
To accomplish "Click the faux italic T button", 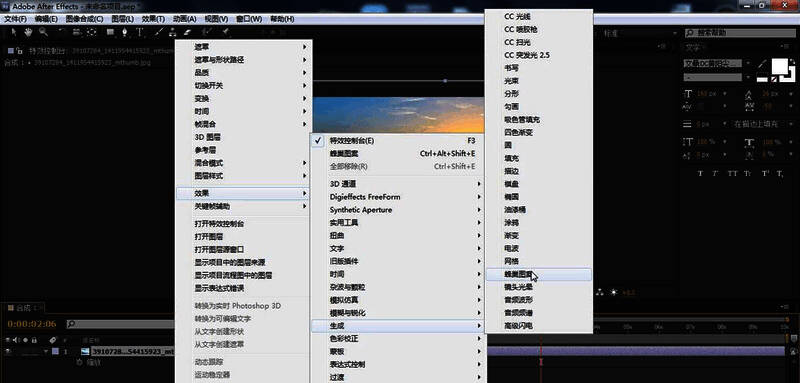I will [715, 174].
